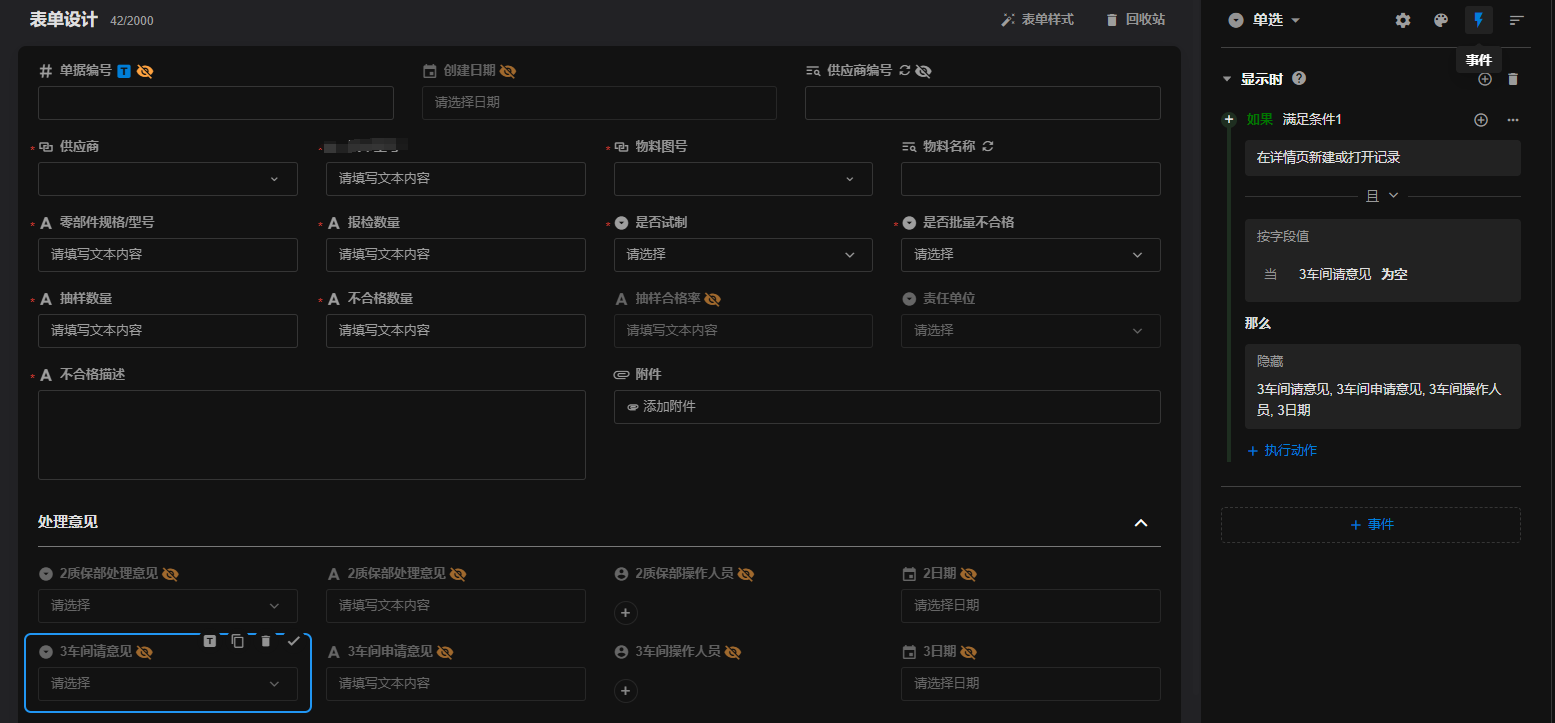Click the copy icon on 3车间请意见 field
This screenshot has height=723, width=1555.
click(x=238, y=641)
